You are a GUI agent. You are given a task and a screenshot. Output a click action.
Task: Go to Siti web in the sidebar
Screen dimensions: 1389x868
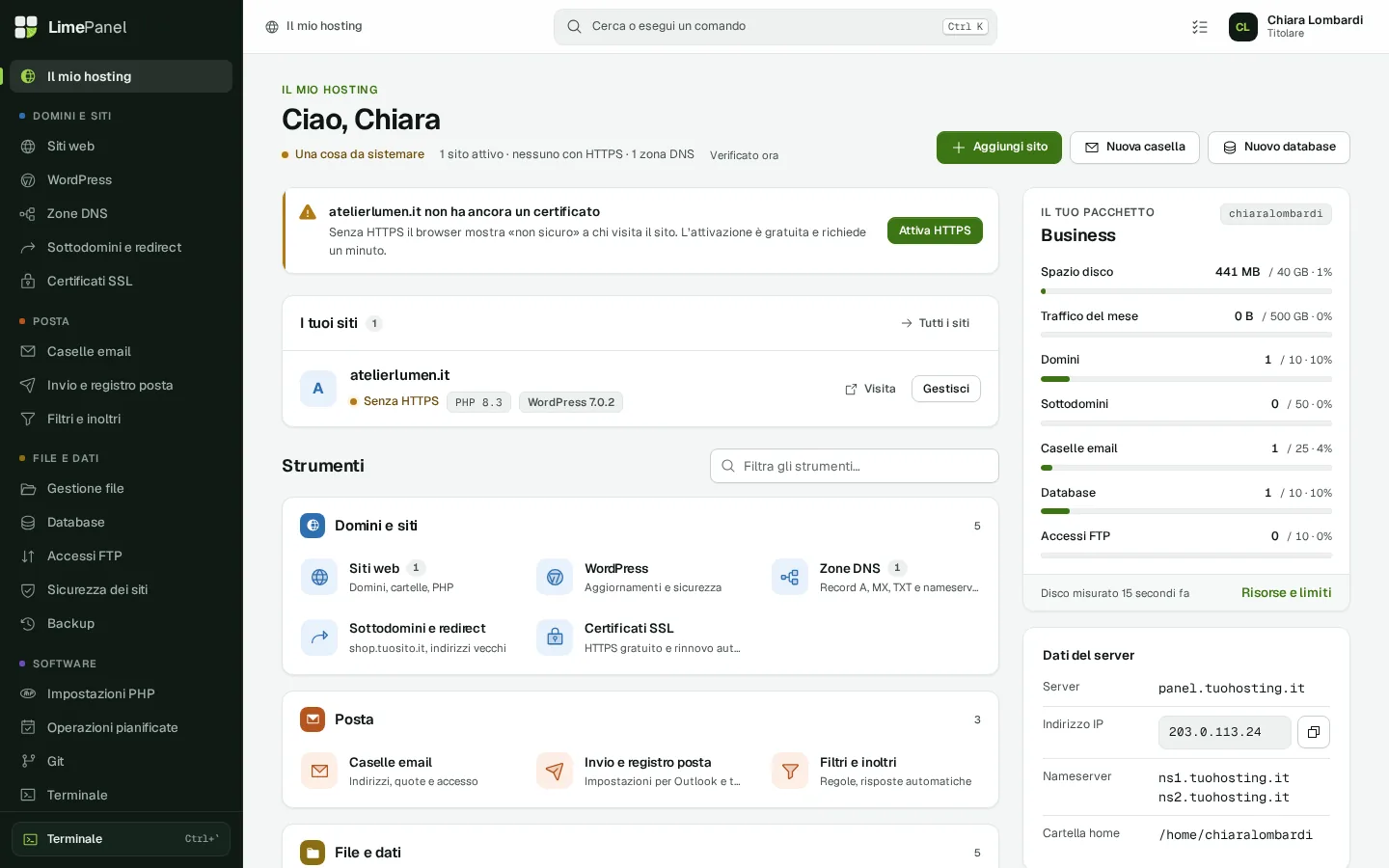pos(122,147)
